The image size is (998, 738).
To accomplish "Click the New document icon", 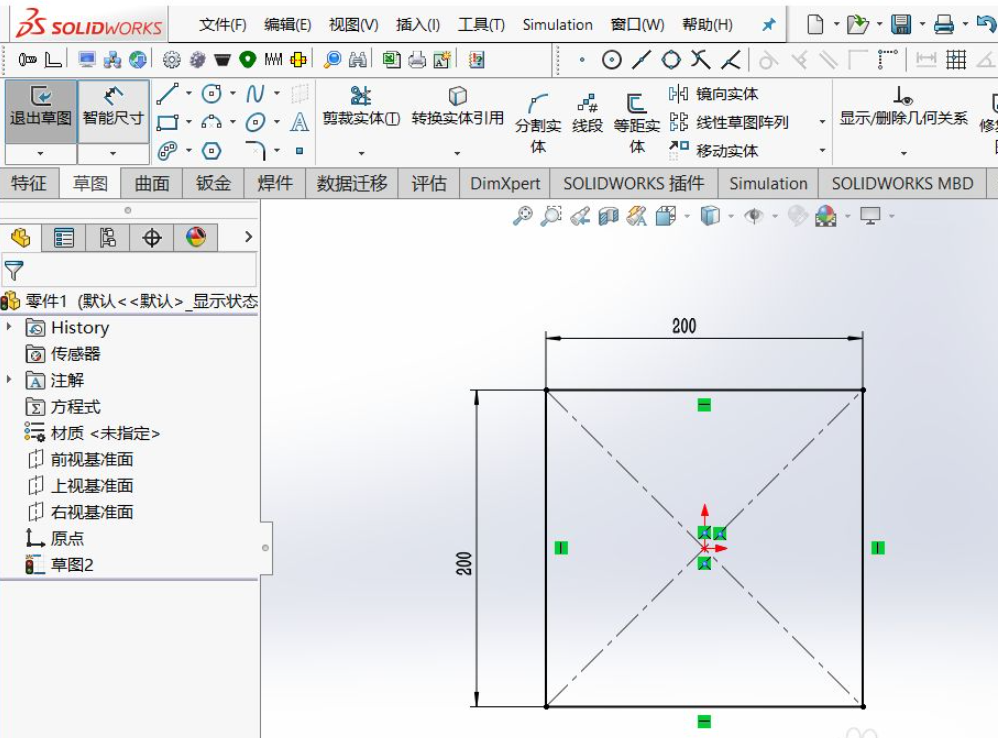I will pyautogui.click(x=815, y=25).
